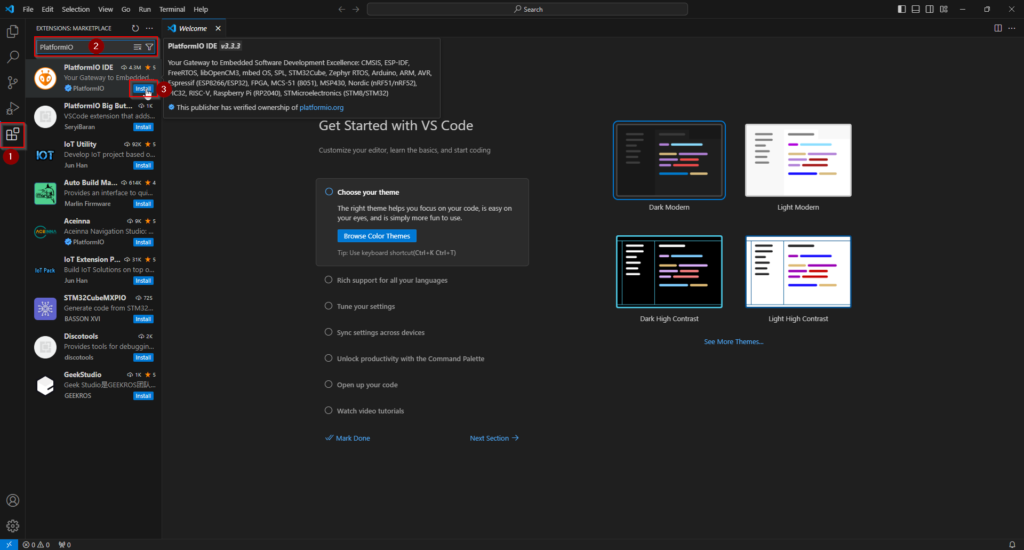Select the Aceinna extension entry
This screenshot has width=1024, height=550.
94,232
